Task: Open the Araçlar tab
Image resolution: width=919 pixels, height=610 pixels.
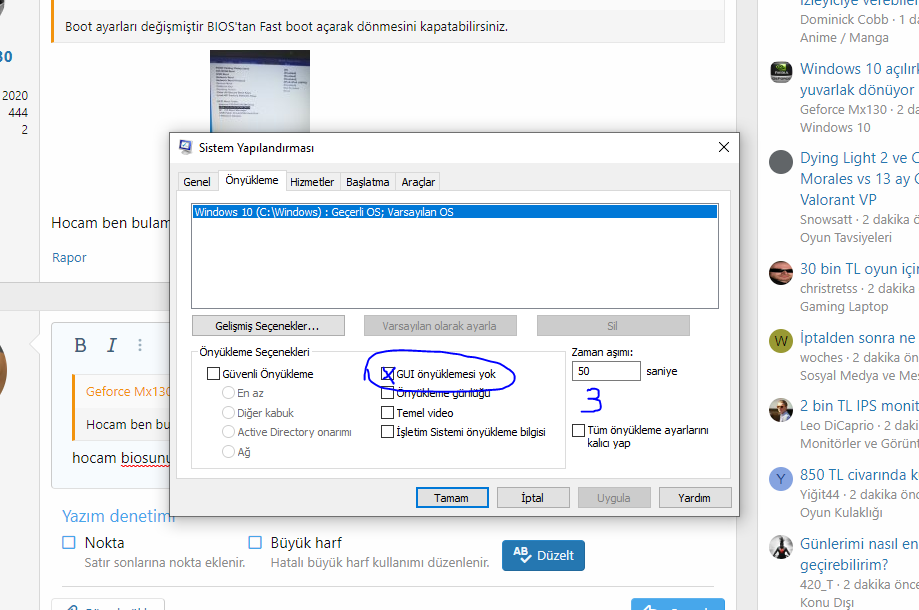Action: point(418,182)
